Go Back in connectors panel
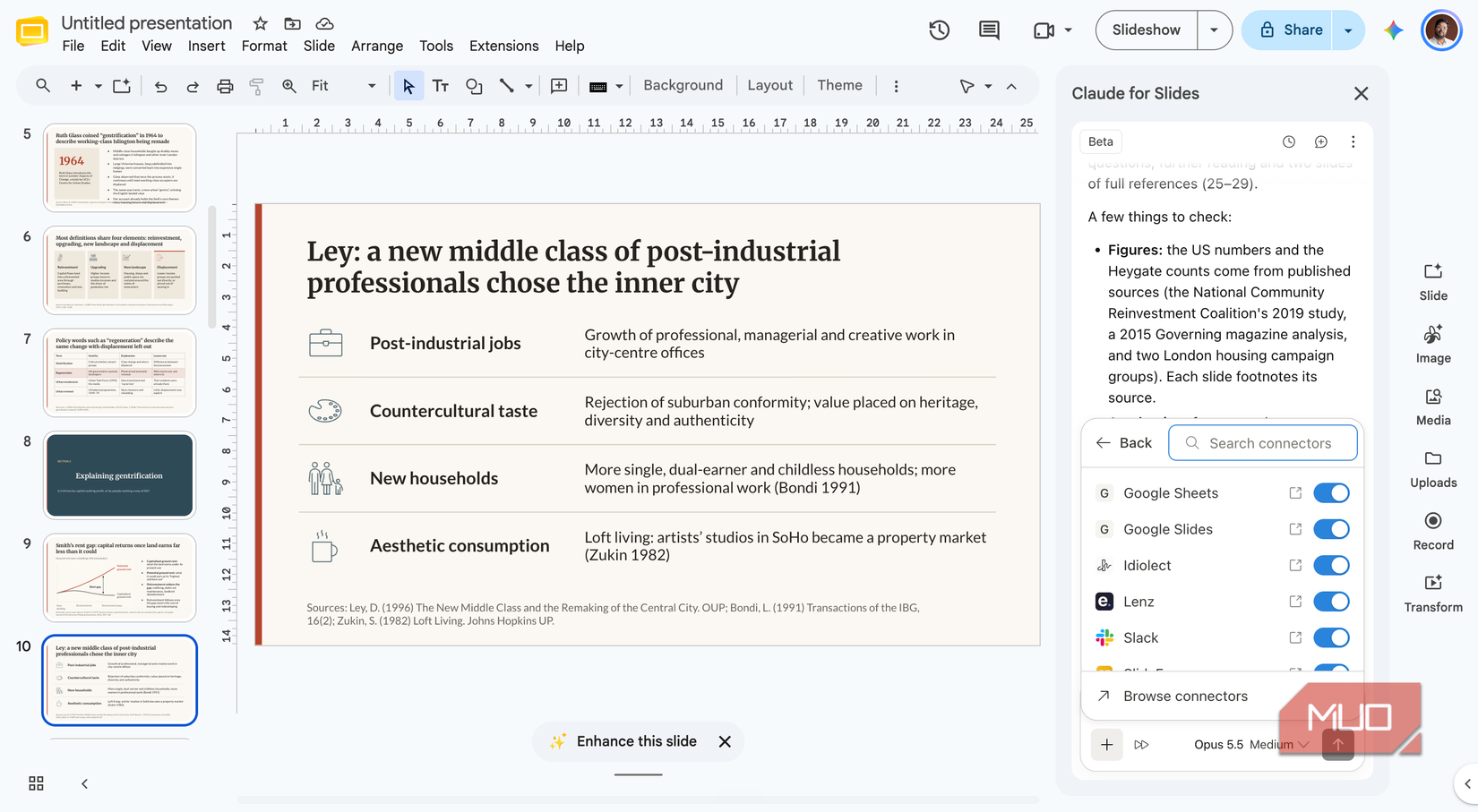This screenshot has height=812, width=1478. [1124, 442]
